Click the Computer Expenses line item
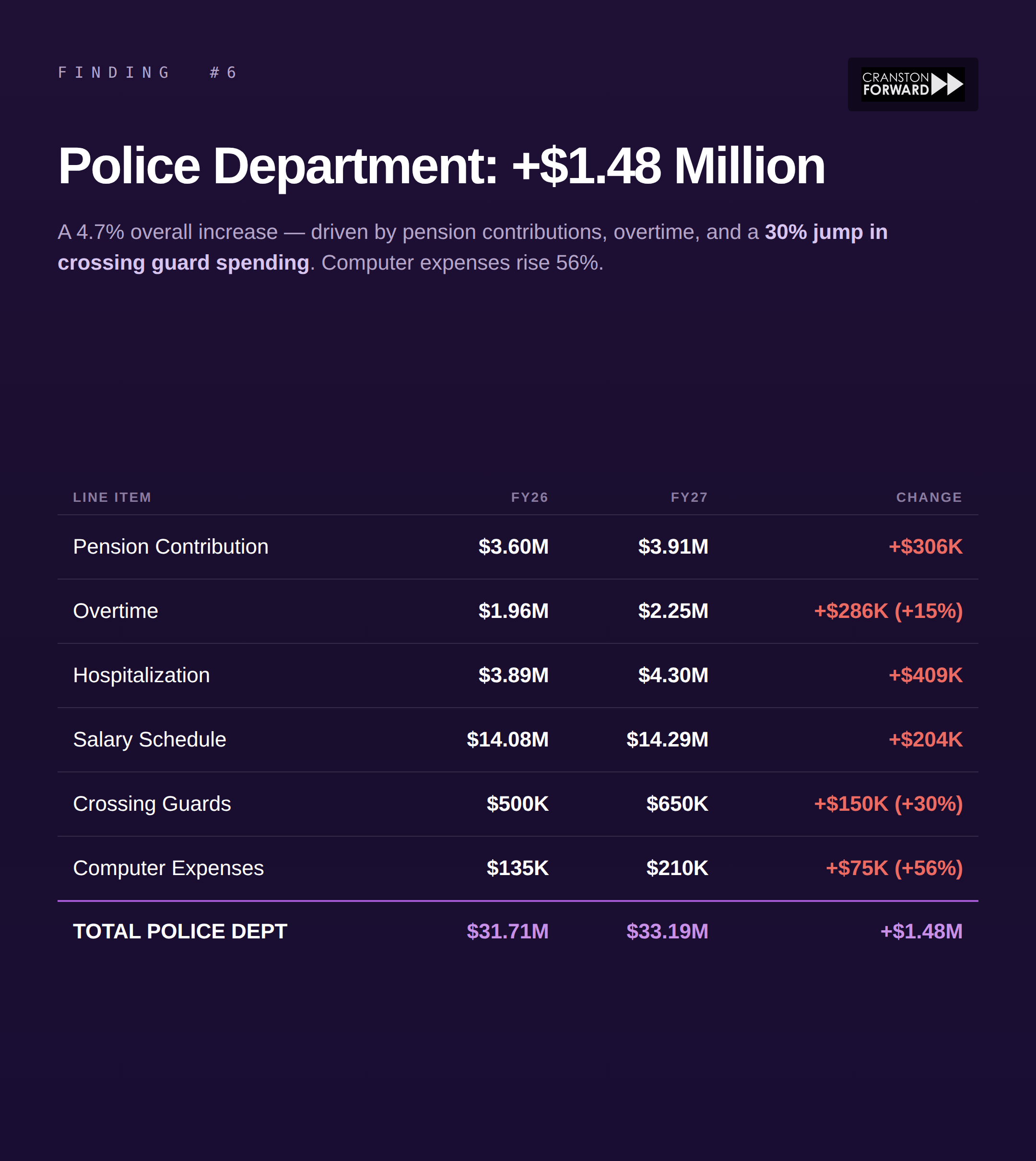The width and height of the screenshot is (1036, 1161). [168, 868]
